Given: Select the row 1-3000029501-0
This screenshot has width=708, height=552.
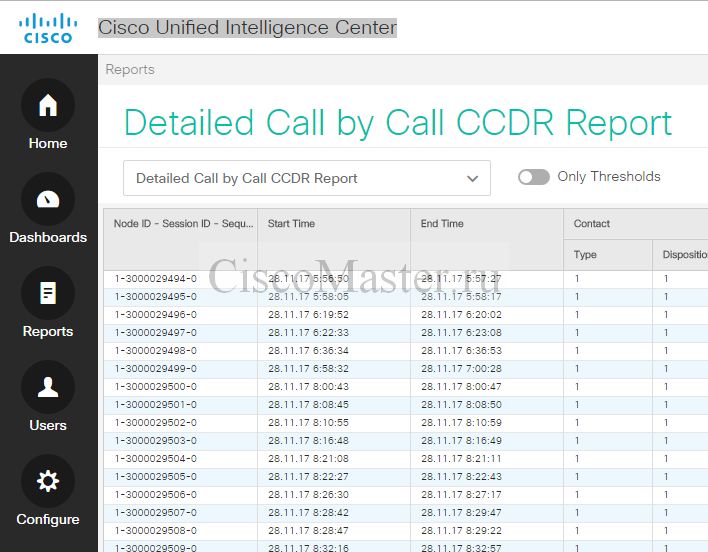Looking at the screenshot, I should point(405,405).
